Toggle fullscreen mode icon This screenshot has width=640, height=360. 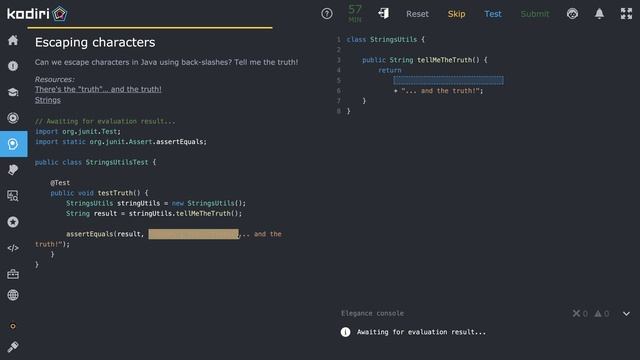tap(626, 14)
